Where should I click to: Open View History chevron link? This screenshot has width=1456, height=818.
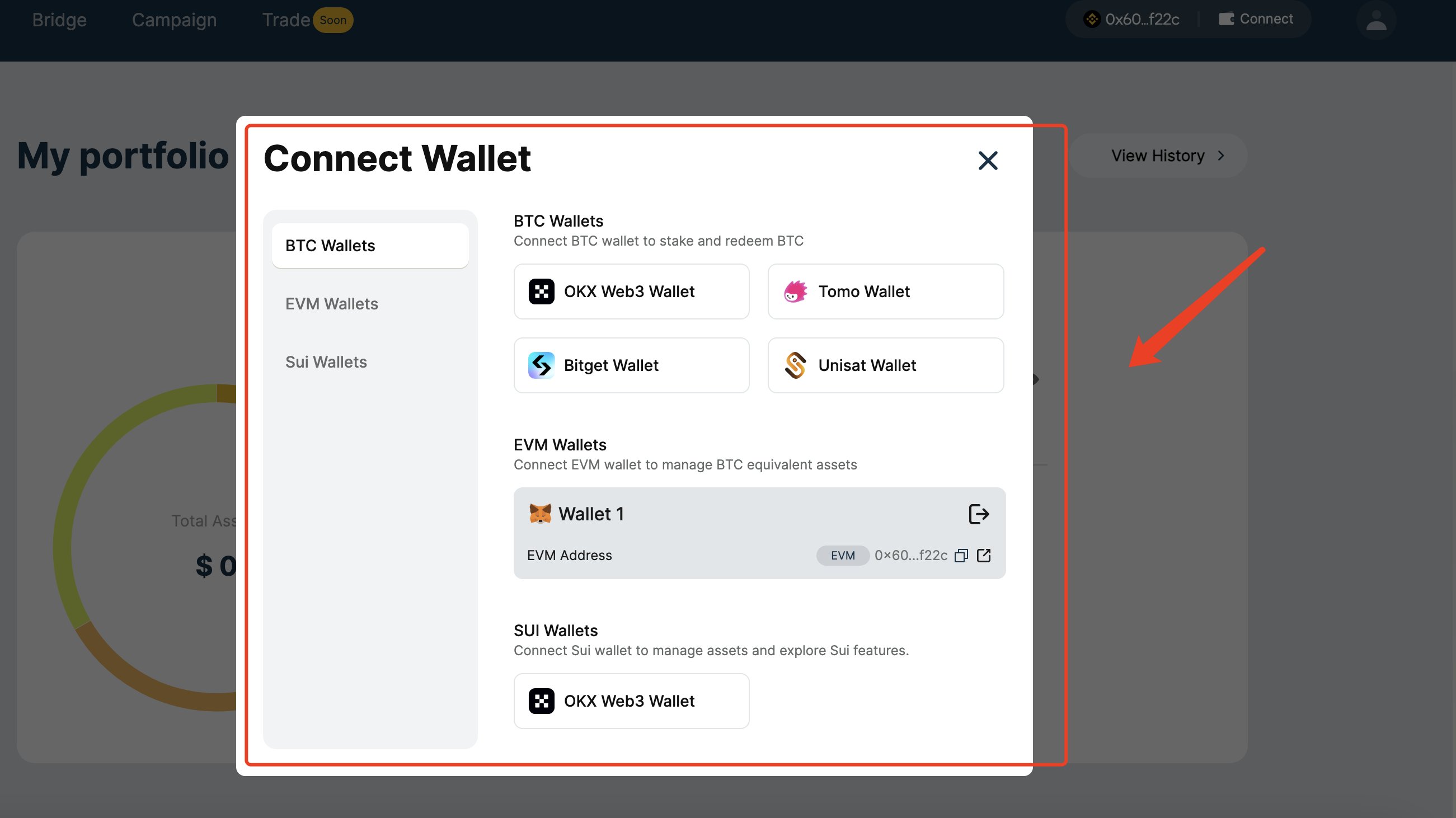pos(1167,156)
